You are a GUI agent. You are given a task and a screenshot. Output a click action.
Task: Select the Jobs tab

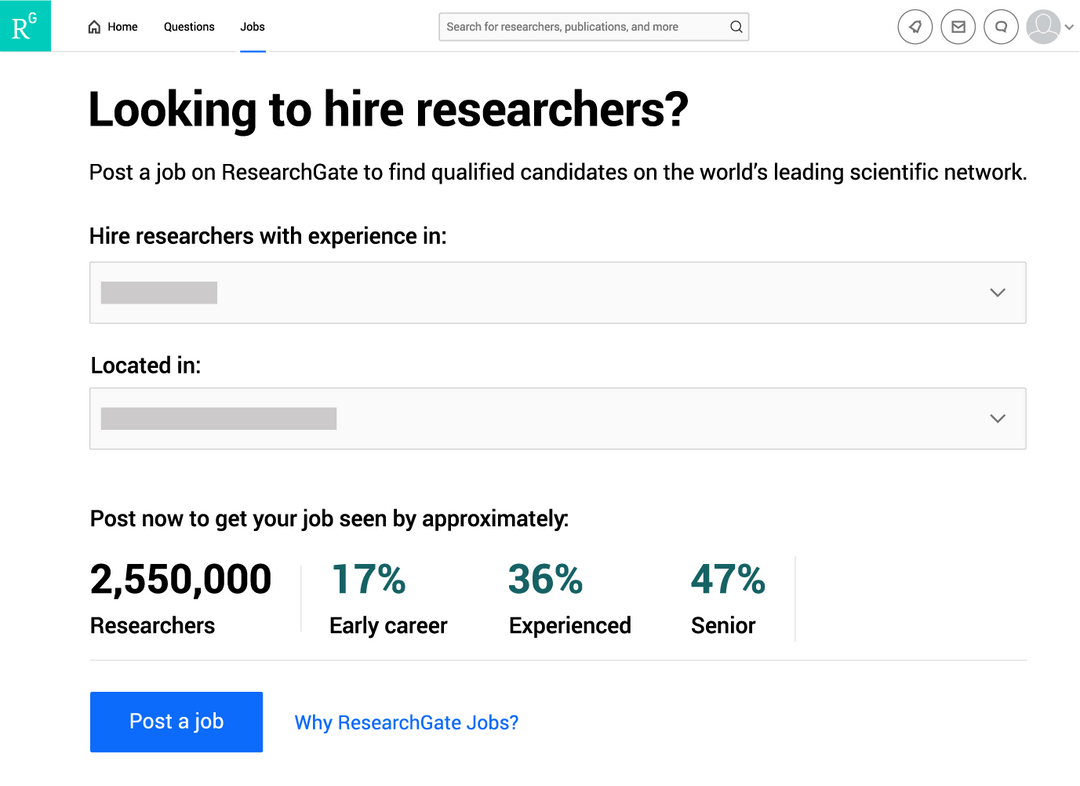[x=252, y=27]
